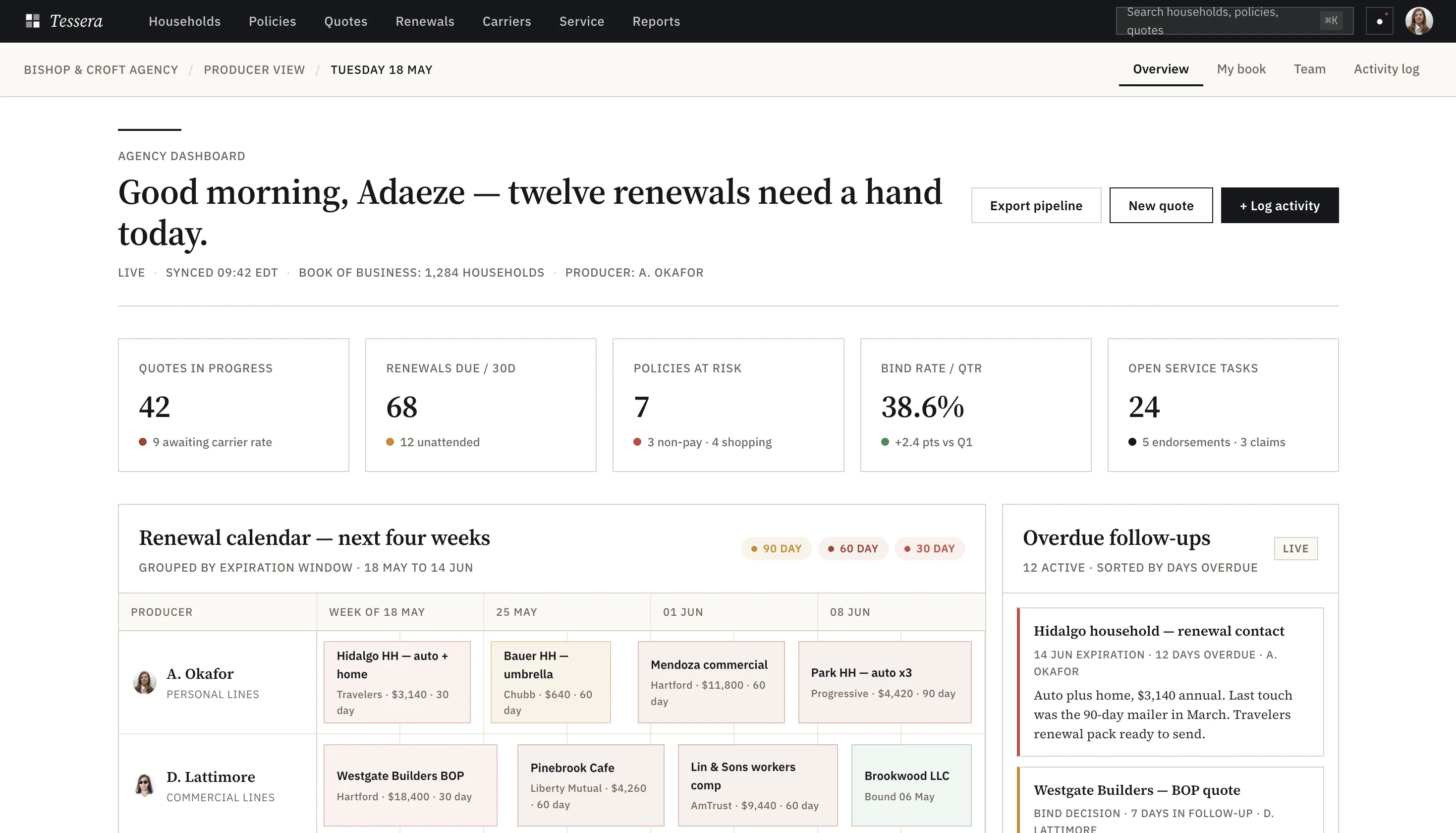Open Westgate Builders — BOP quote follow-up
The width and height of the screenshot is (1456, 833).
click(1170, 800)
